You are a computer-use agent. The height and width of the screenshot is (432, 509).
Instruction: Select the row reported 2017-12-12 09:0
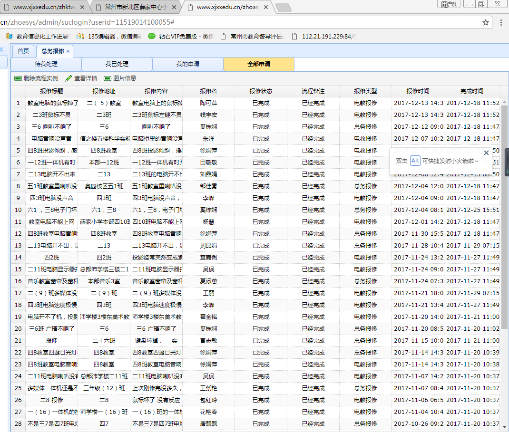(x=256, y=127)
